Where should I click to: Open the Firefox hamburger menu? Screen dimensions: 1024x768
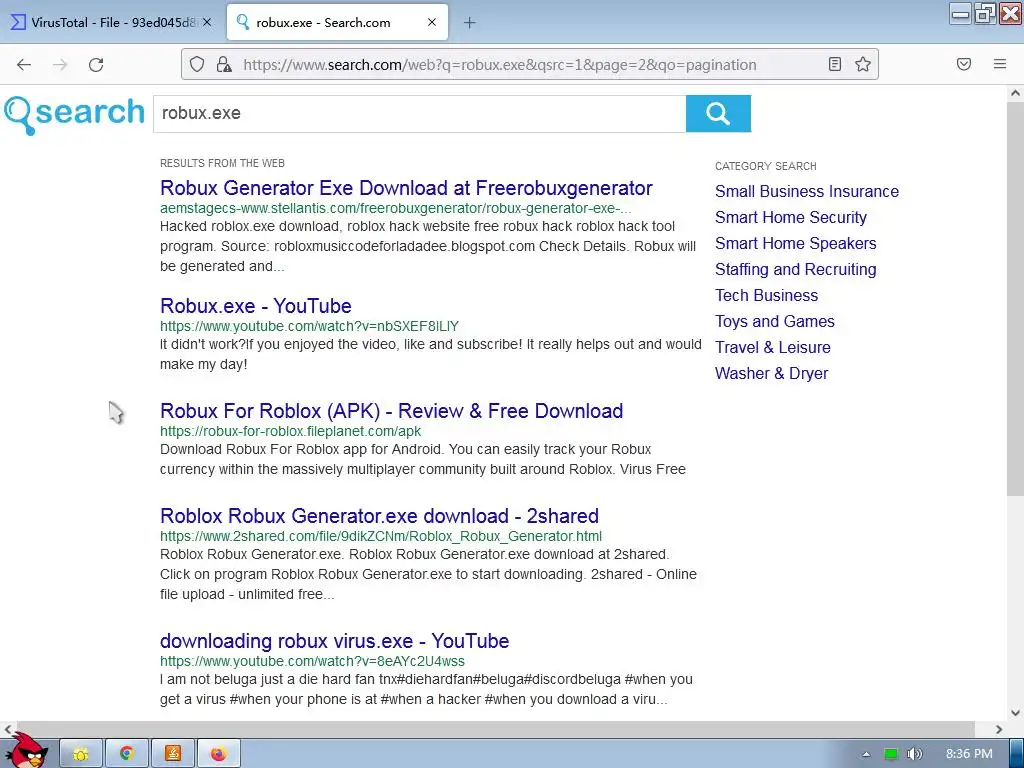click(1000, 64)
